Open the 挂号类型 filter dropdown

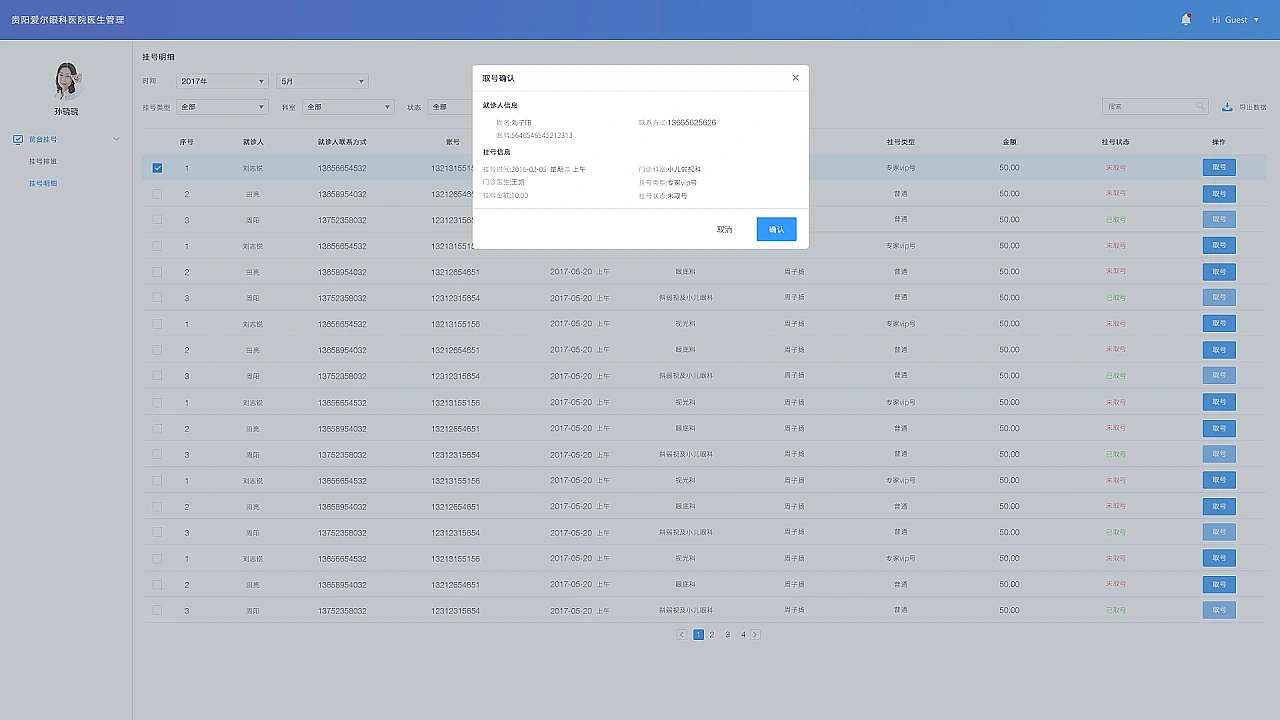click(222, 106)
